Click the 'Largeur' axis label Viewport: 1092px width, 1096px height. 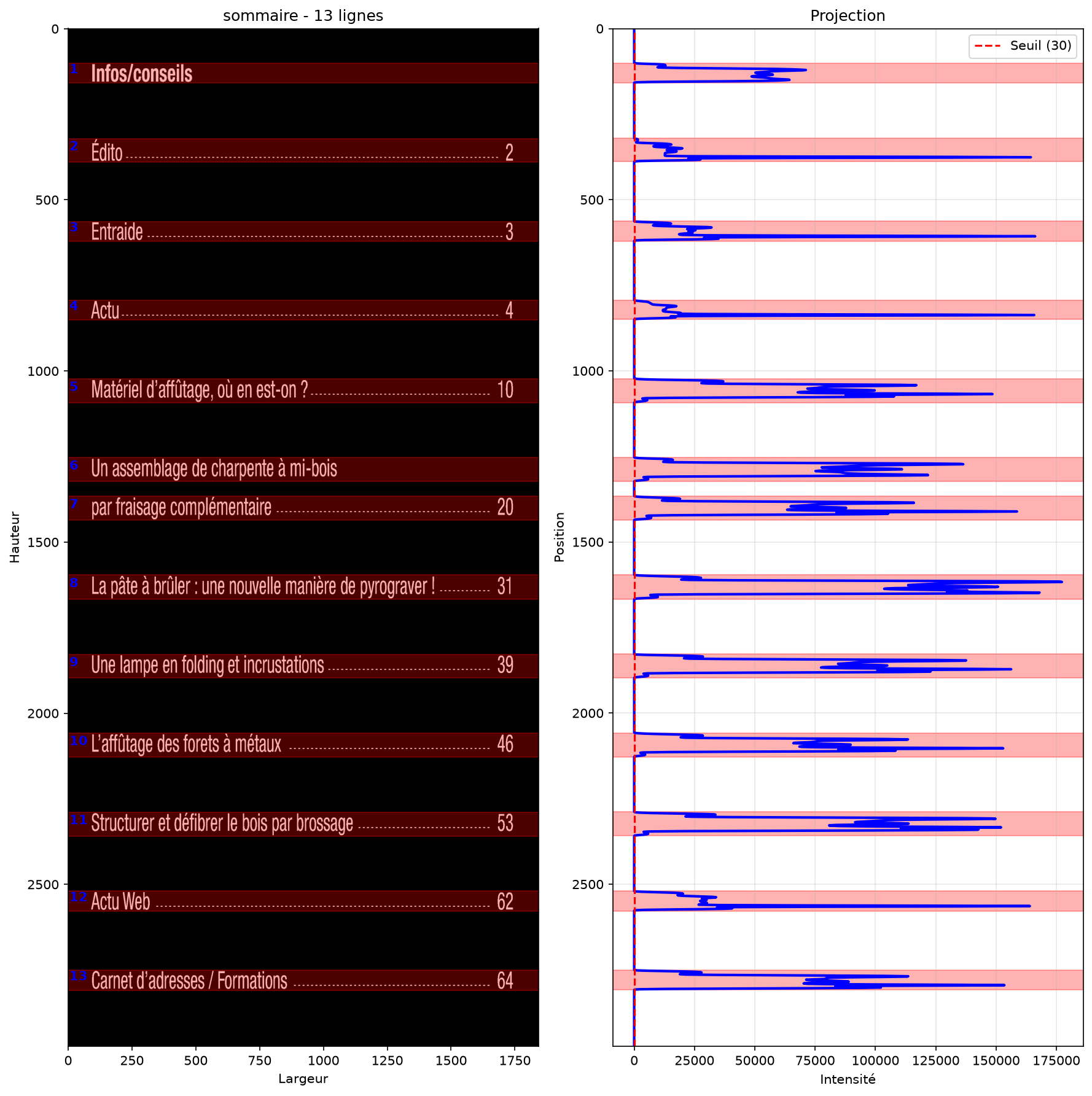point(303,1079)
